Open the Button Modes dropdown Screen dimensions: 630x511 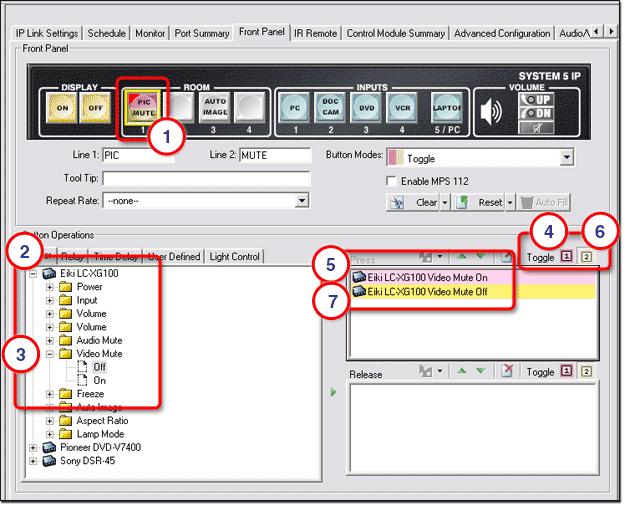[x=566, y=158]
